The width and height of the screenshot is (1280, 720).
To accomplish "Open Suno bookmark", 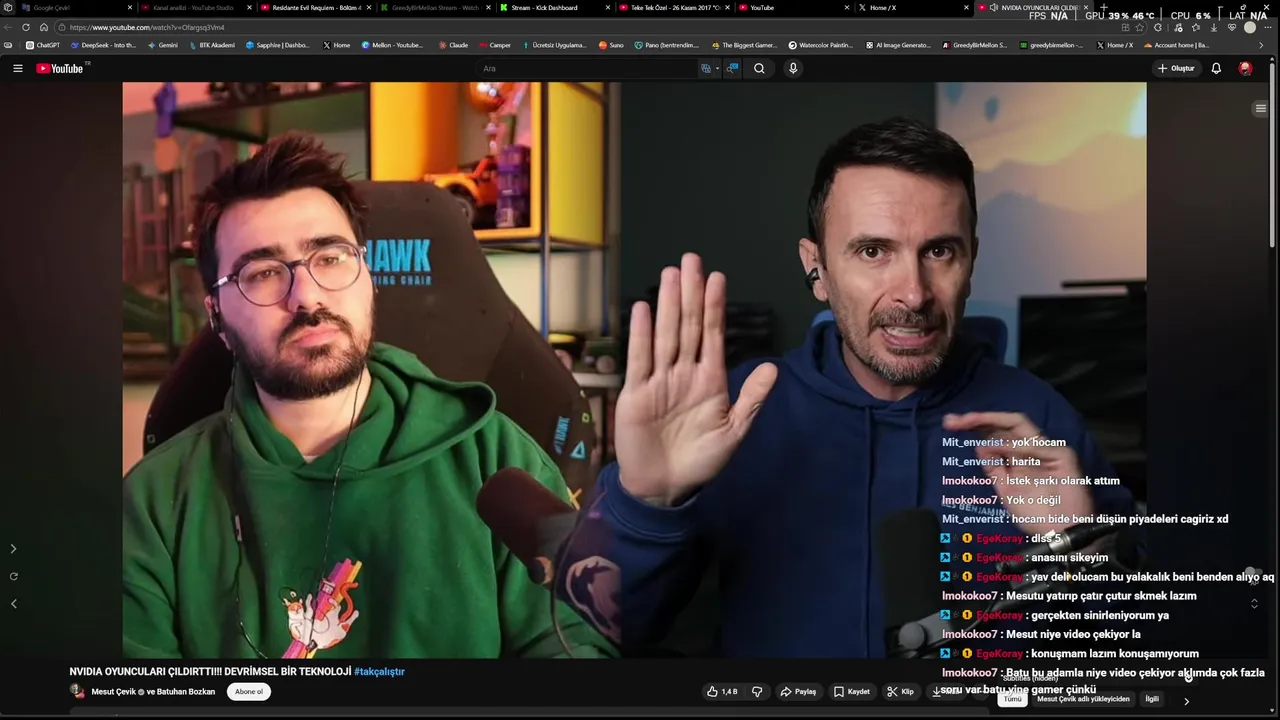I will (x=611, y=45).
